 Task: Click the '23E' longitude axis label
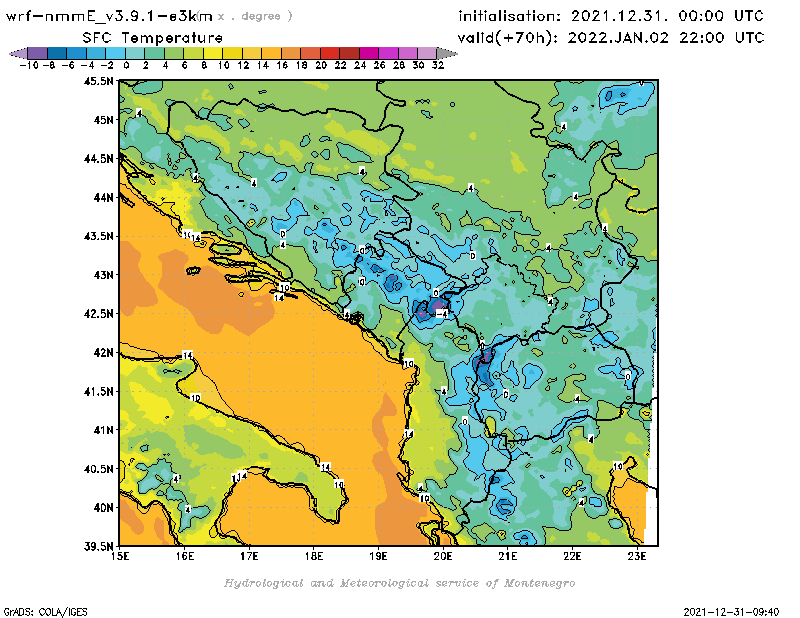click(637, 556)
